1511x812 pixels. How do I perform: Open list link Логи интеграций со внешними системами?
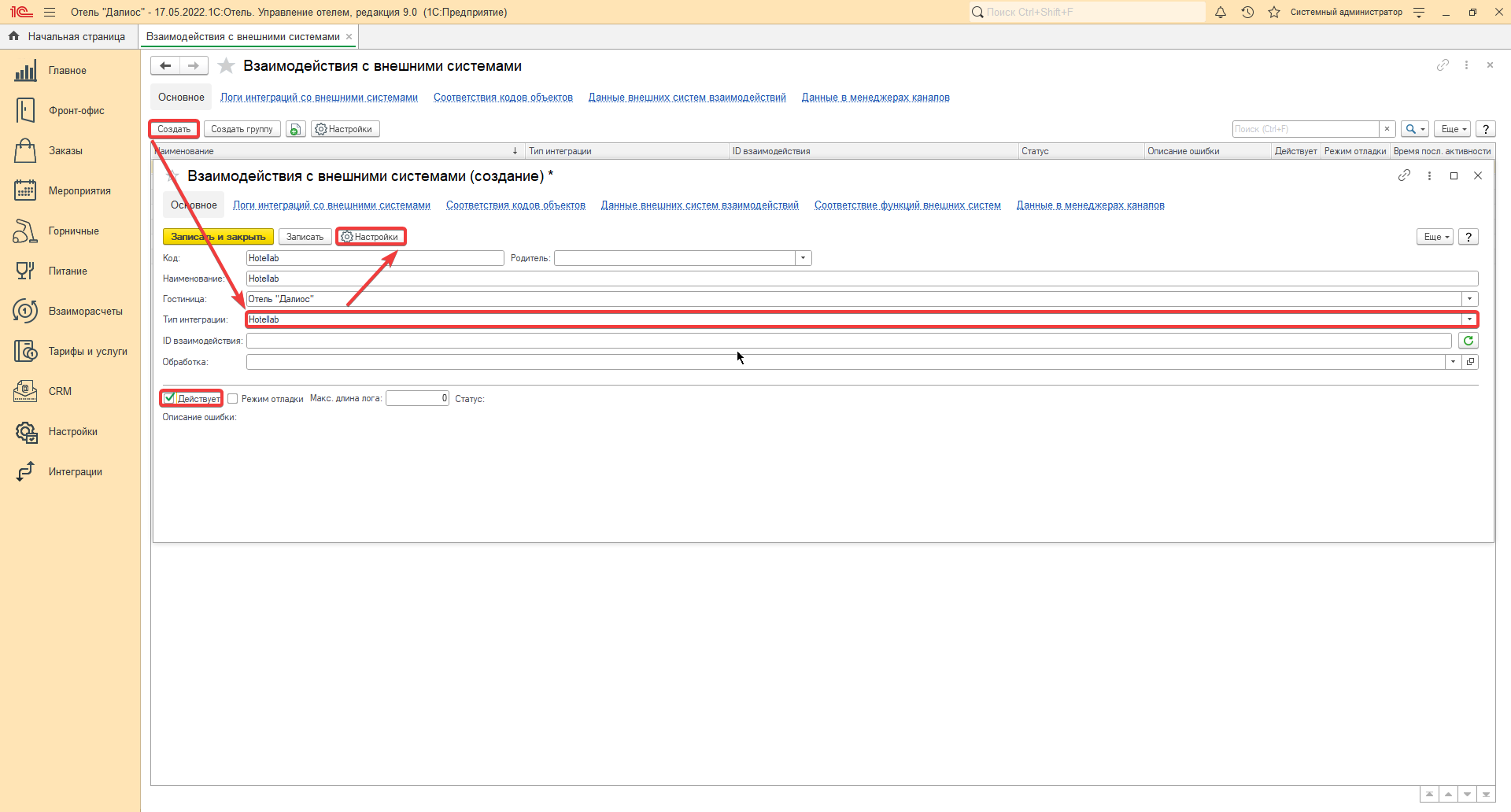pos(319,98)
